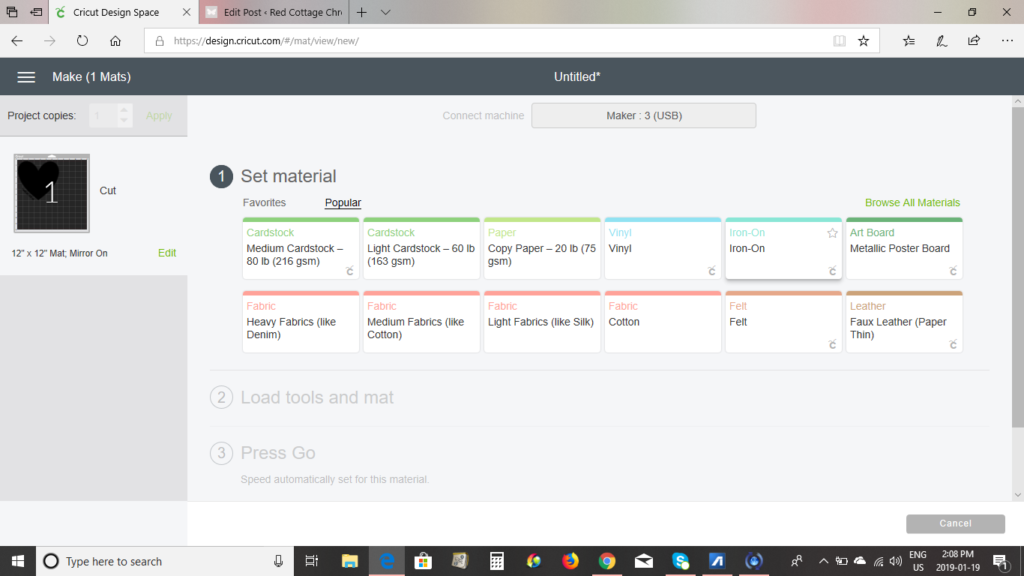Select the heart mat 1 thumbnail
The width and height of the screenshot is (1024, 576).
(52, 193)
